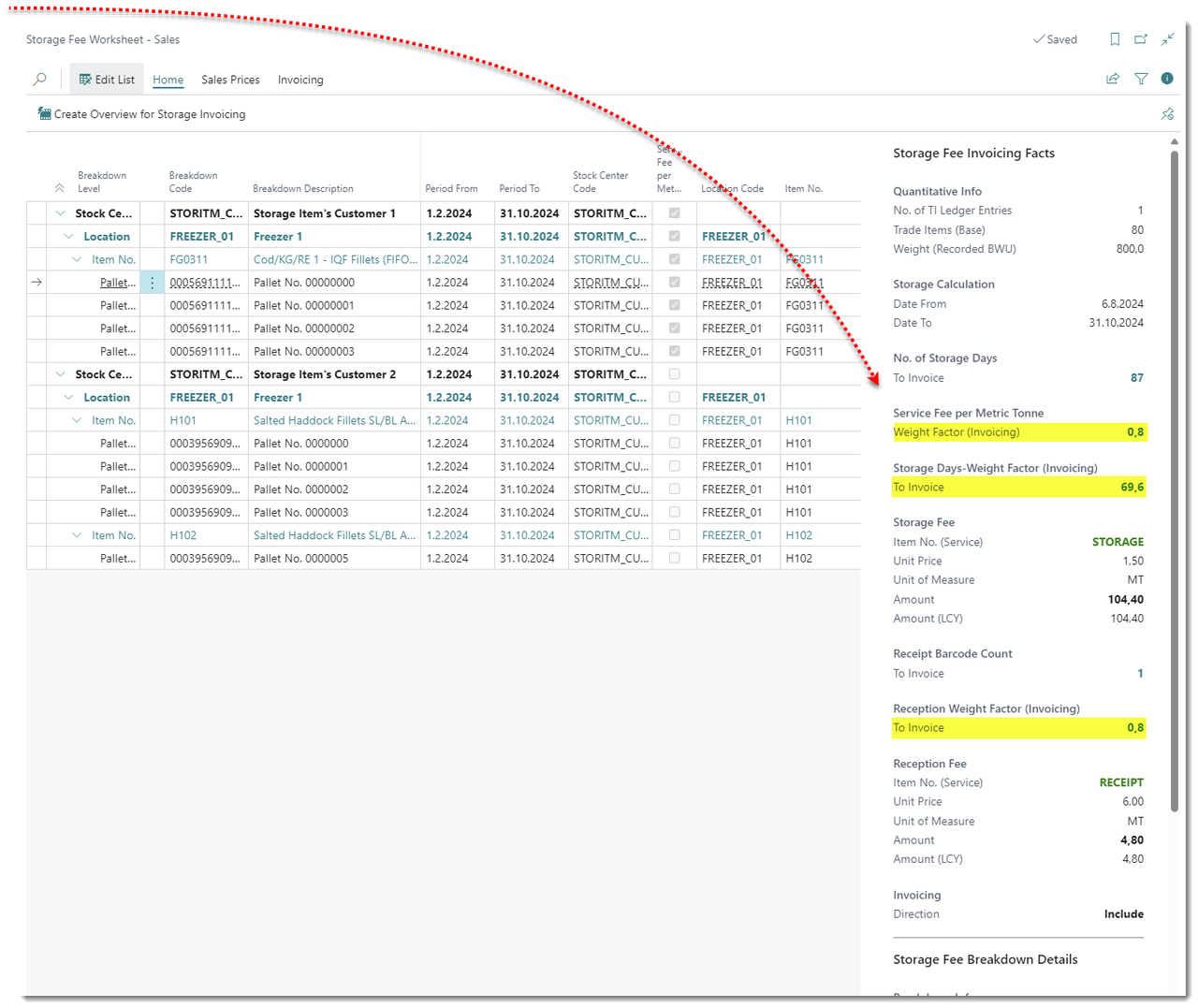Collapse the Item No. FG0311 row

[x=77, y=259]
